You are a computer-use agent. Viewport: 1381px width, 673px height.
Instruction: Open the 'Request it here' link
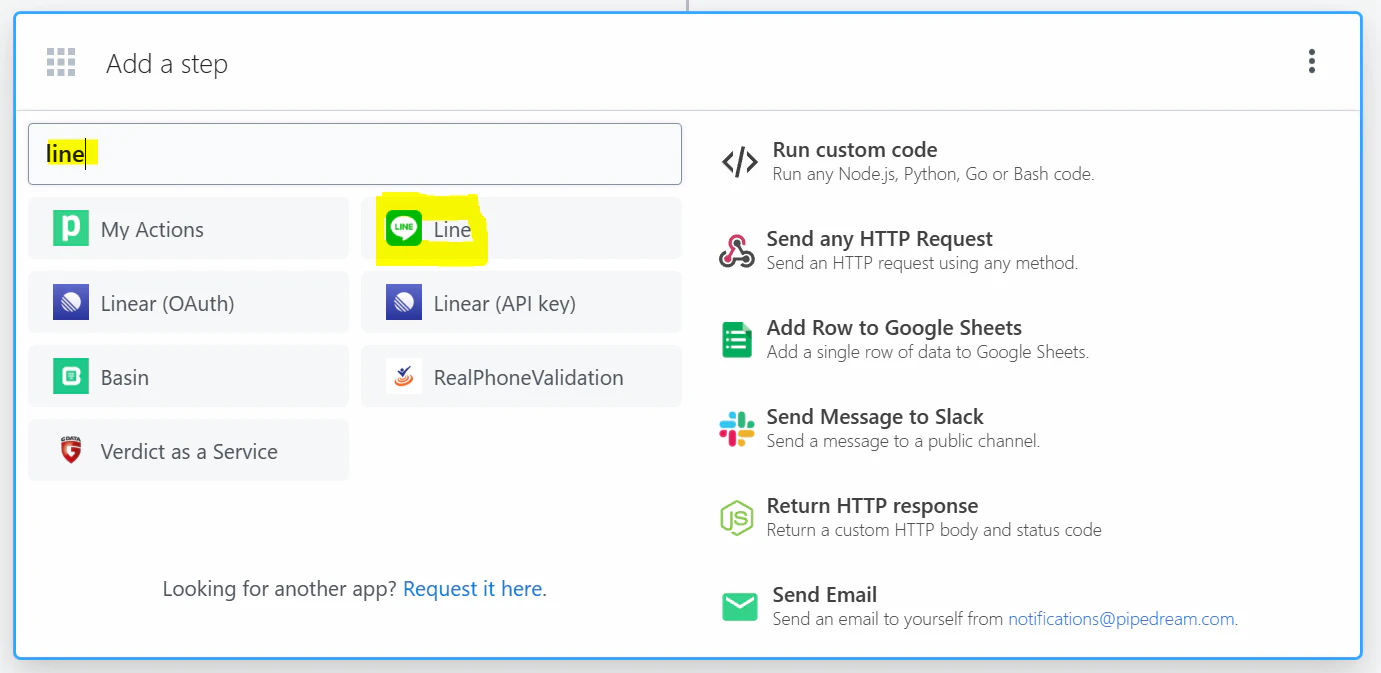(x=473, y=589)
